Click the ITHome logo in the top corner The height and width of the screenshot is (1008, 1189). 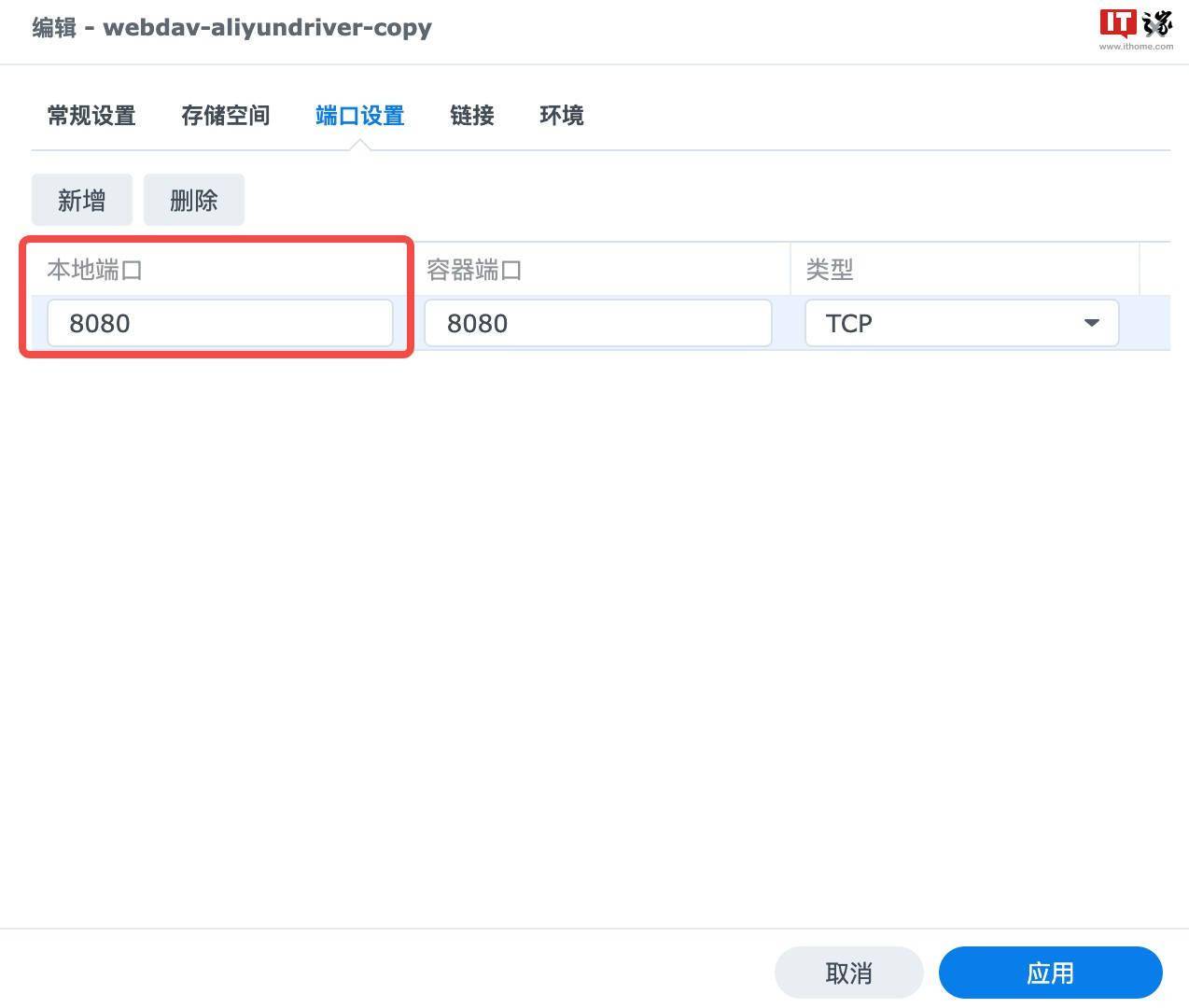click(x=1134, y=25)
